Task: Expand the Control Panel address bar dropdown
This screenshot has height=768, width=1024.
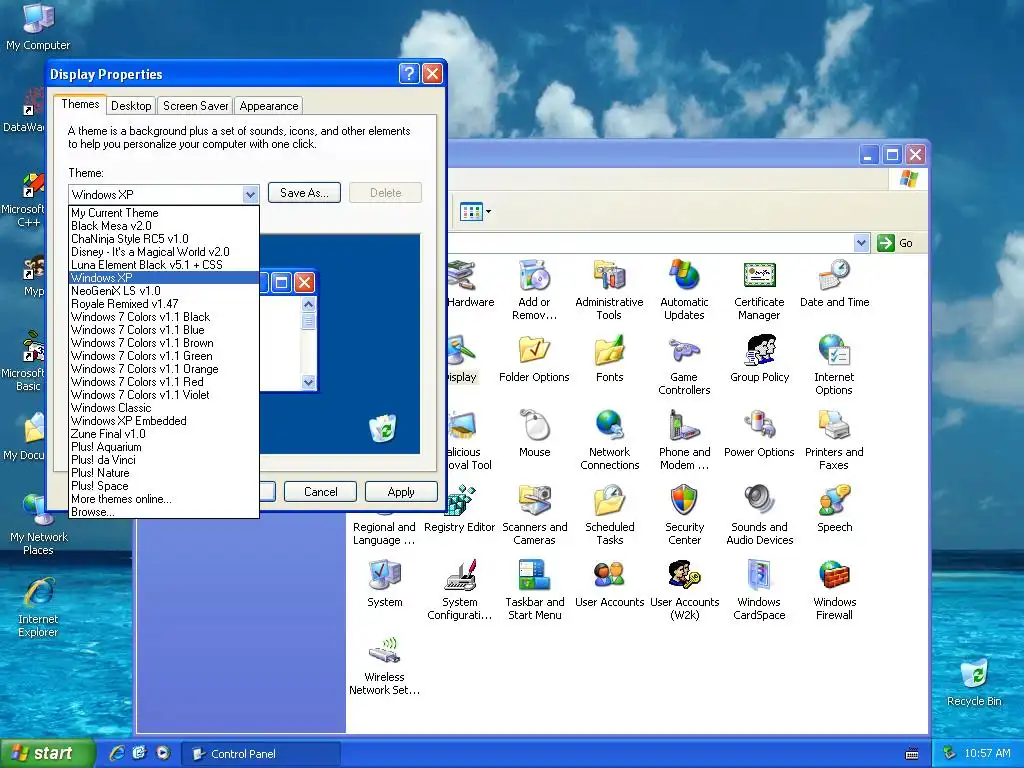Action: pyautogui.click(x=861, y=243)
